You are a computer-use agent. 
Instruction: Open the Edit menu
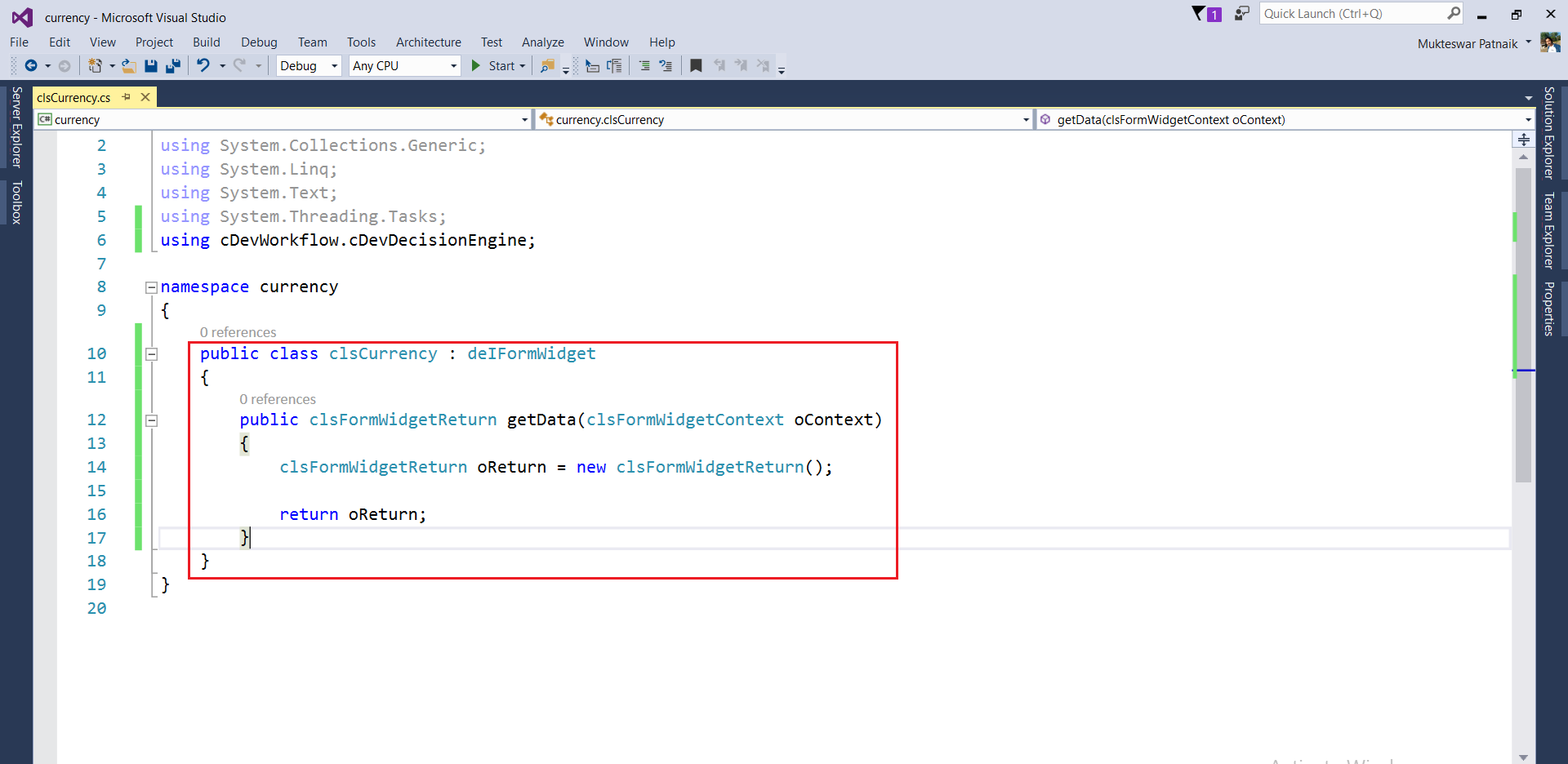pos(60,42)
